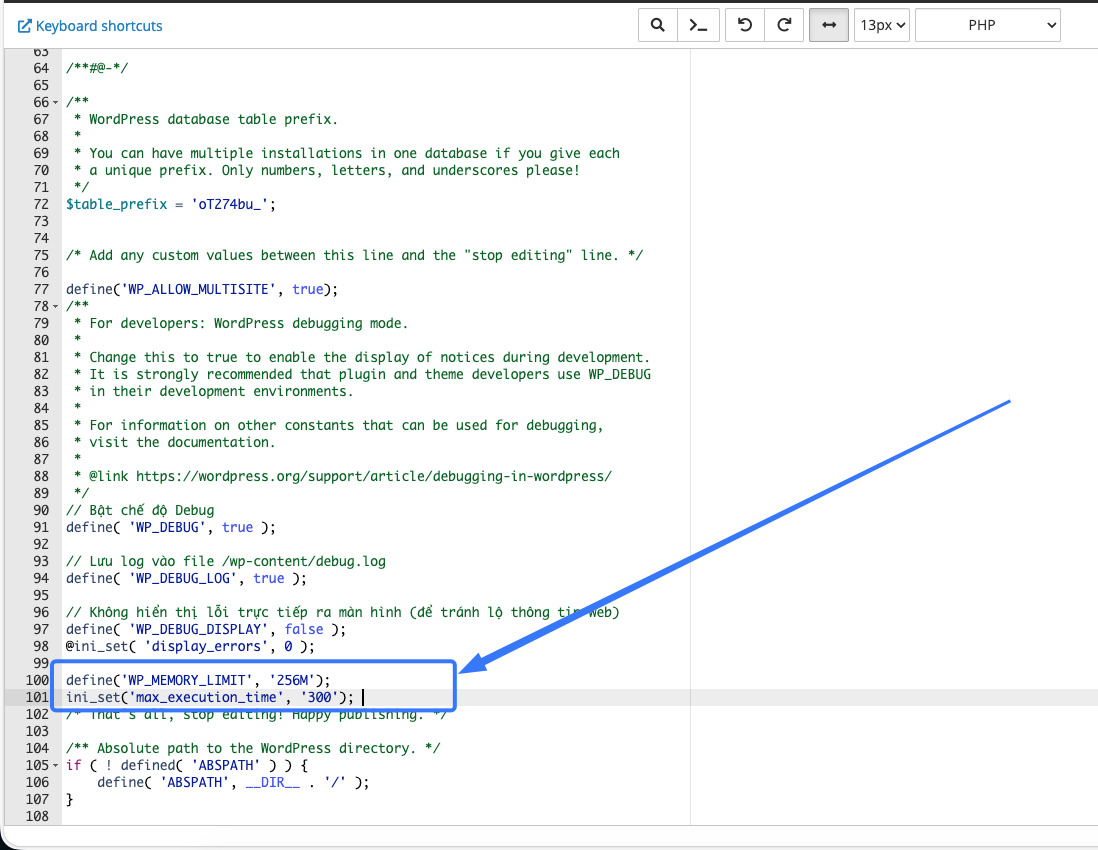Open the Keyboard shortcuts link

point(99,26)
